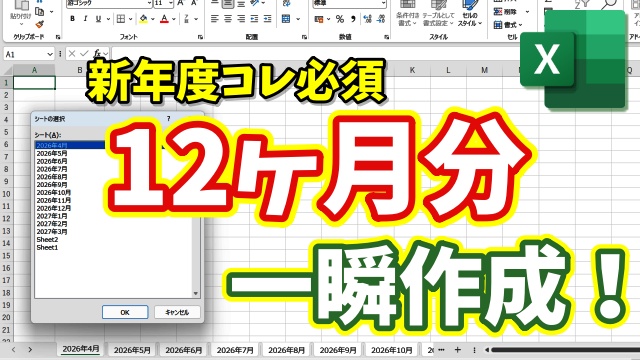Expand the Name Box dropdown arrow
Image resolution: width=640 pixels, height=360 pixels.
coord(50,54)
